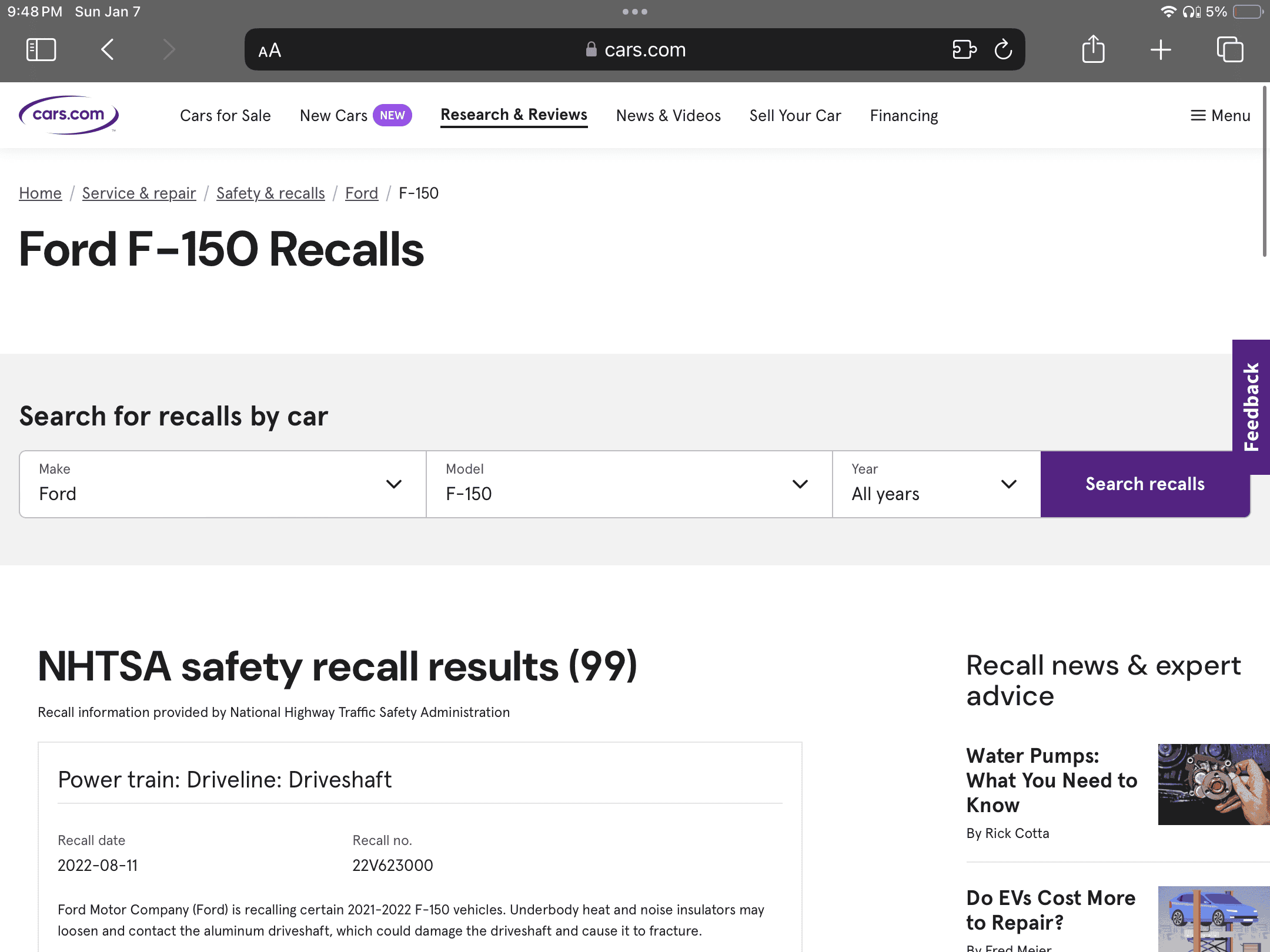The image size is (1270, 952).
Task: Open Do EVs Cost More to Repair article
Action: point(1051,910)
